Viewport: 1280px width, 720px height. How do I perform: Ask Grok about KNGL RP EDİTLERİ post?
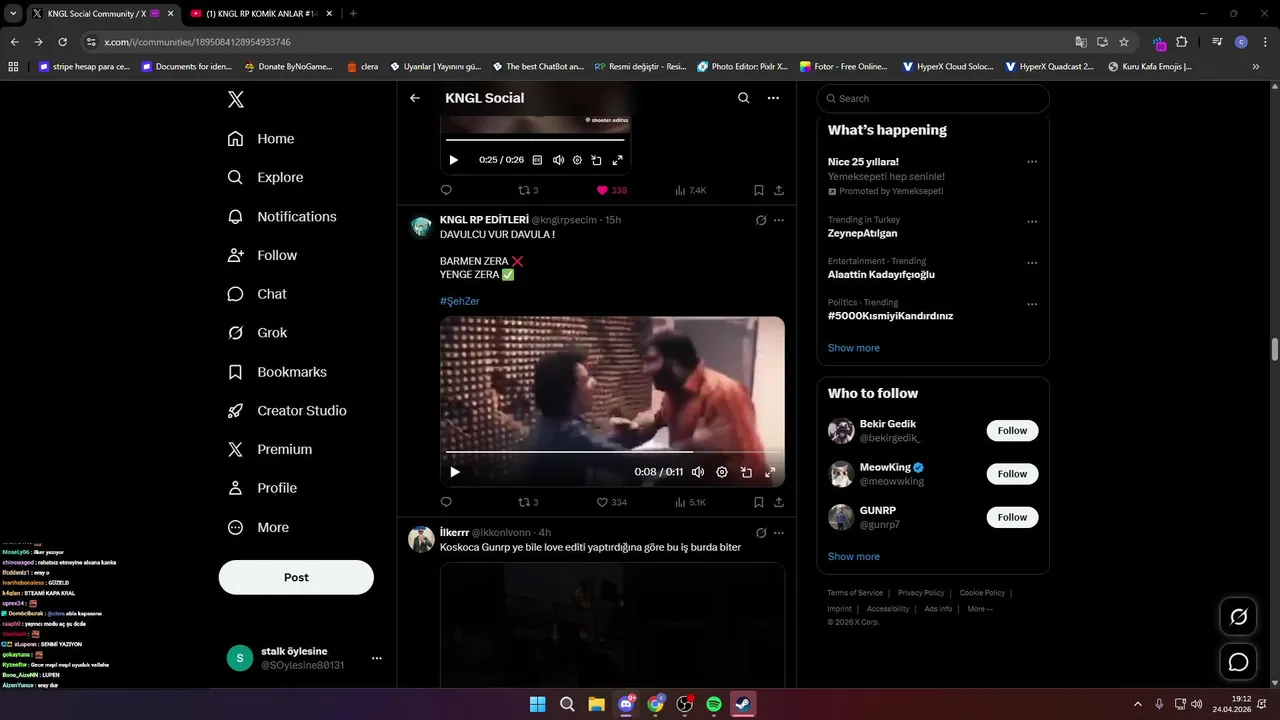coord(761,220)
